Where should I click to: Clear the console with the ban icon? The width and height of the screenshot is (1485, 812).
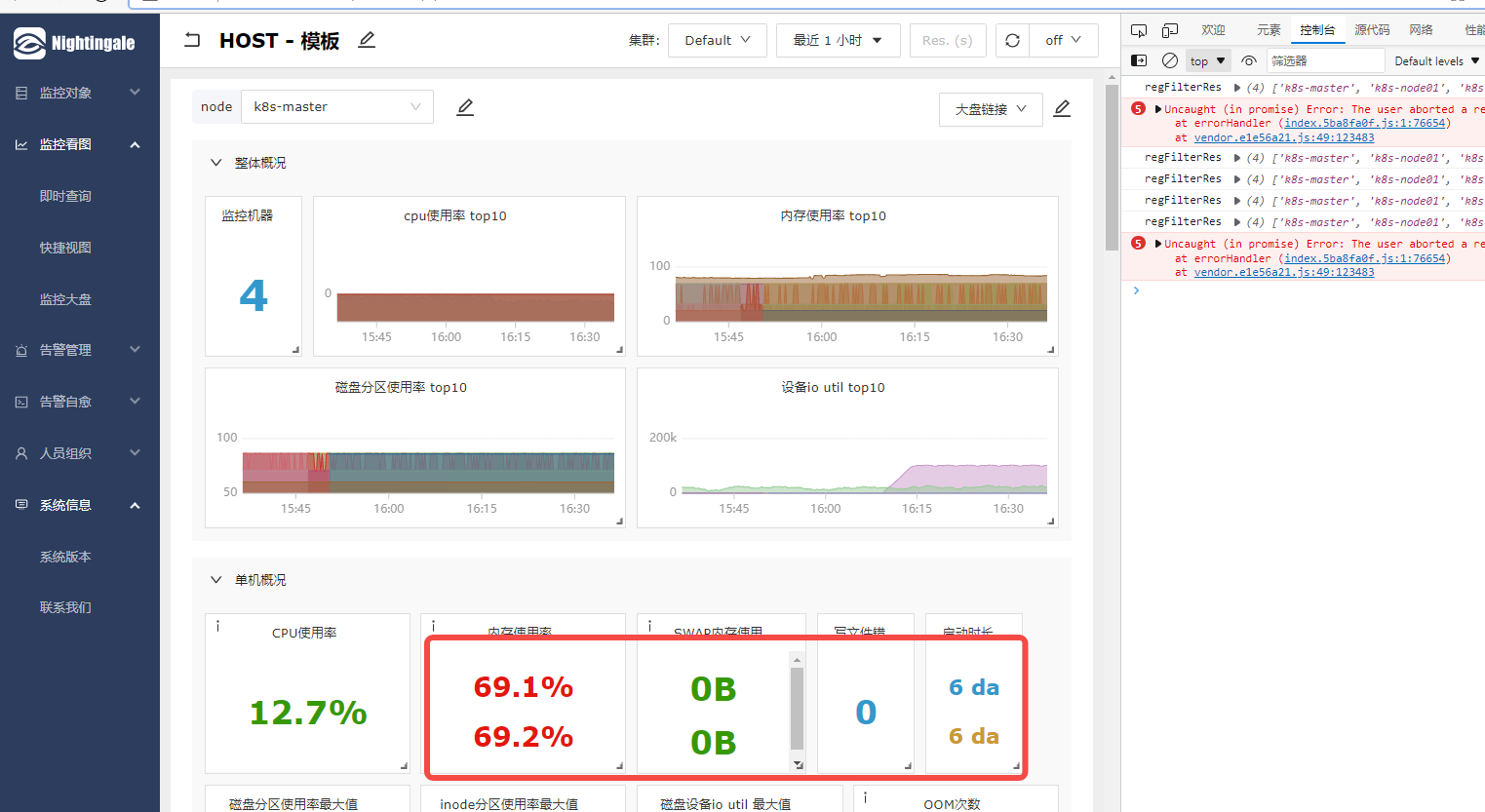pos(1170,59)
